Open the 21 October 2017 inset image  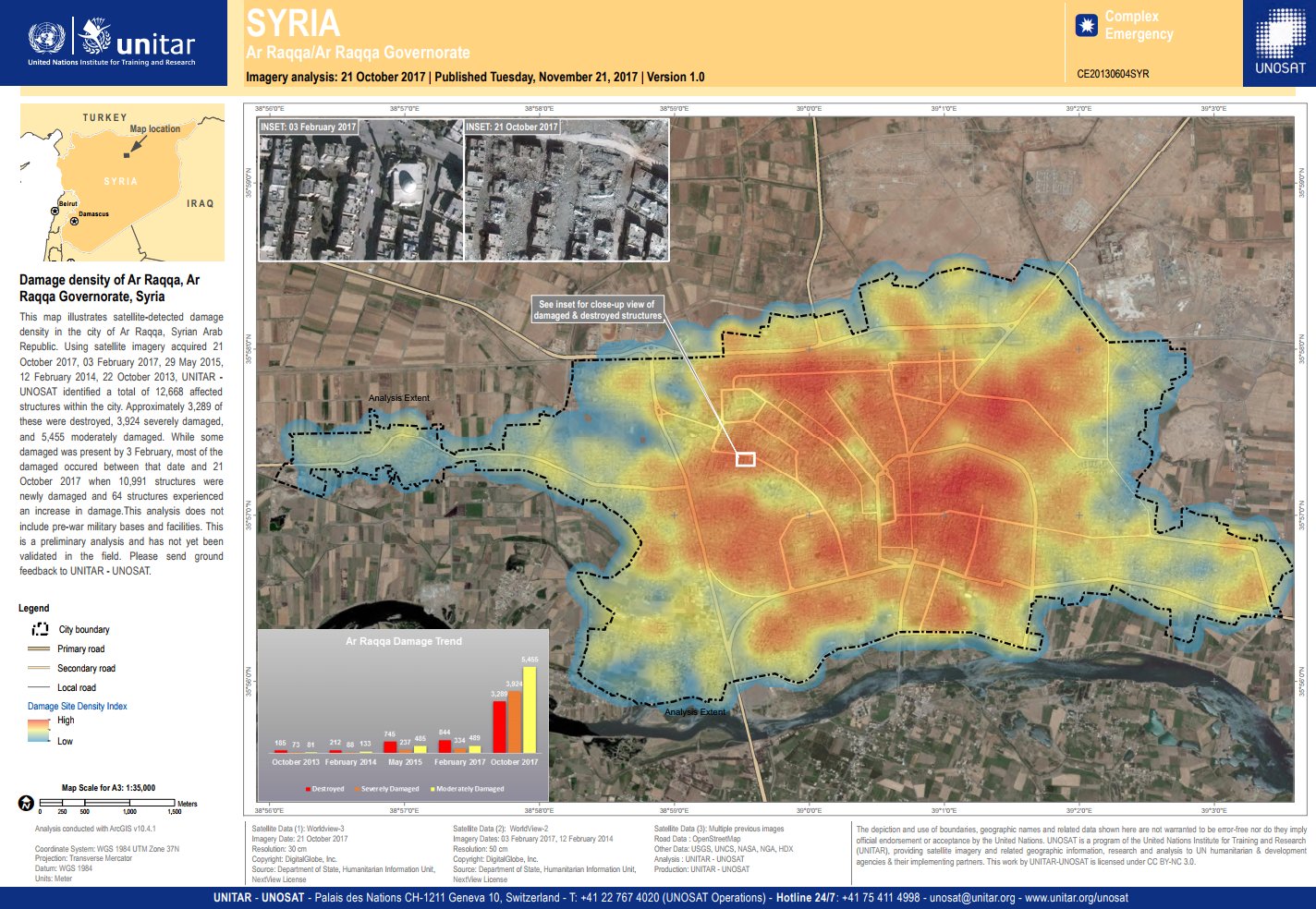coord(566,189)
